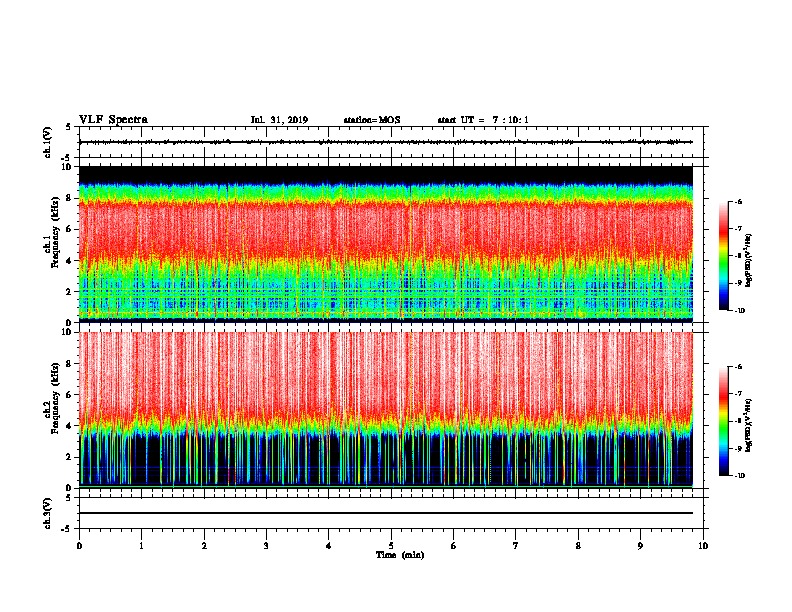Image resolution: width=792 pixels, height=612 pixels.
Task: Click the flat ch.3 voltage trace
Action: 386,513
